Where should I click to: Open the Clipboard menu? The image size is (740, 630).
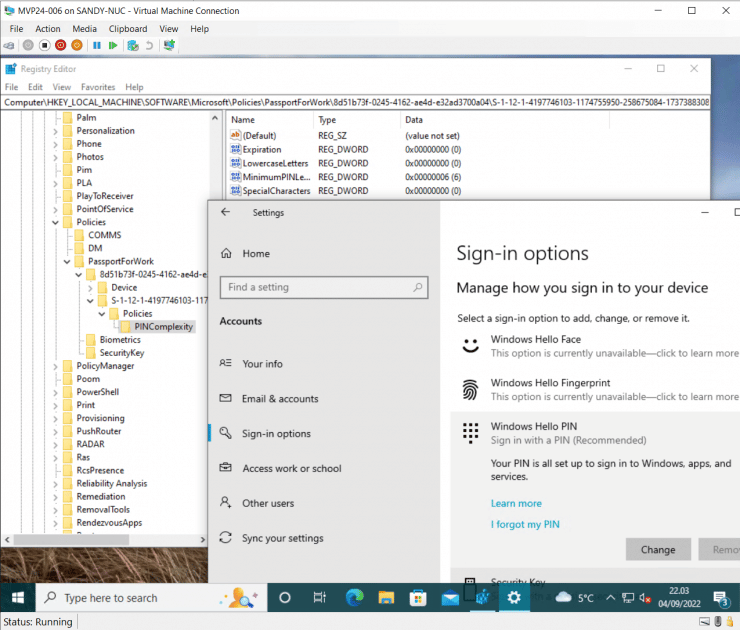[128, 29]
